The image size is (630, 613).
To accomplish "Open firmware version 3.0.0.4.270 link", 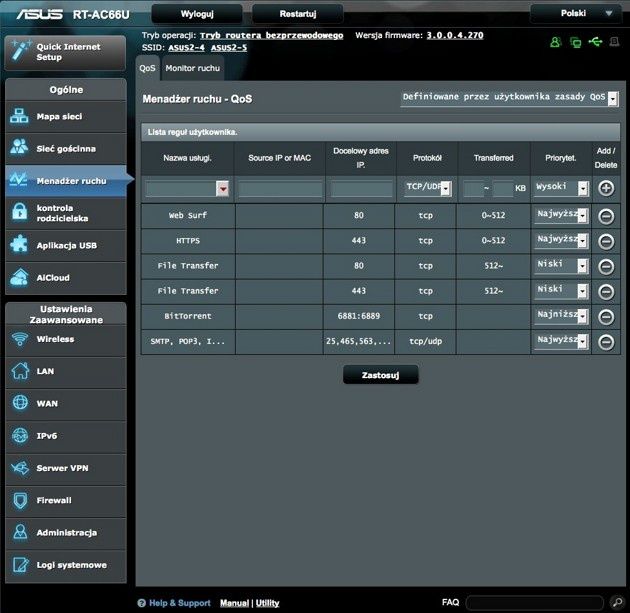I will coord(455,35).
